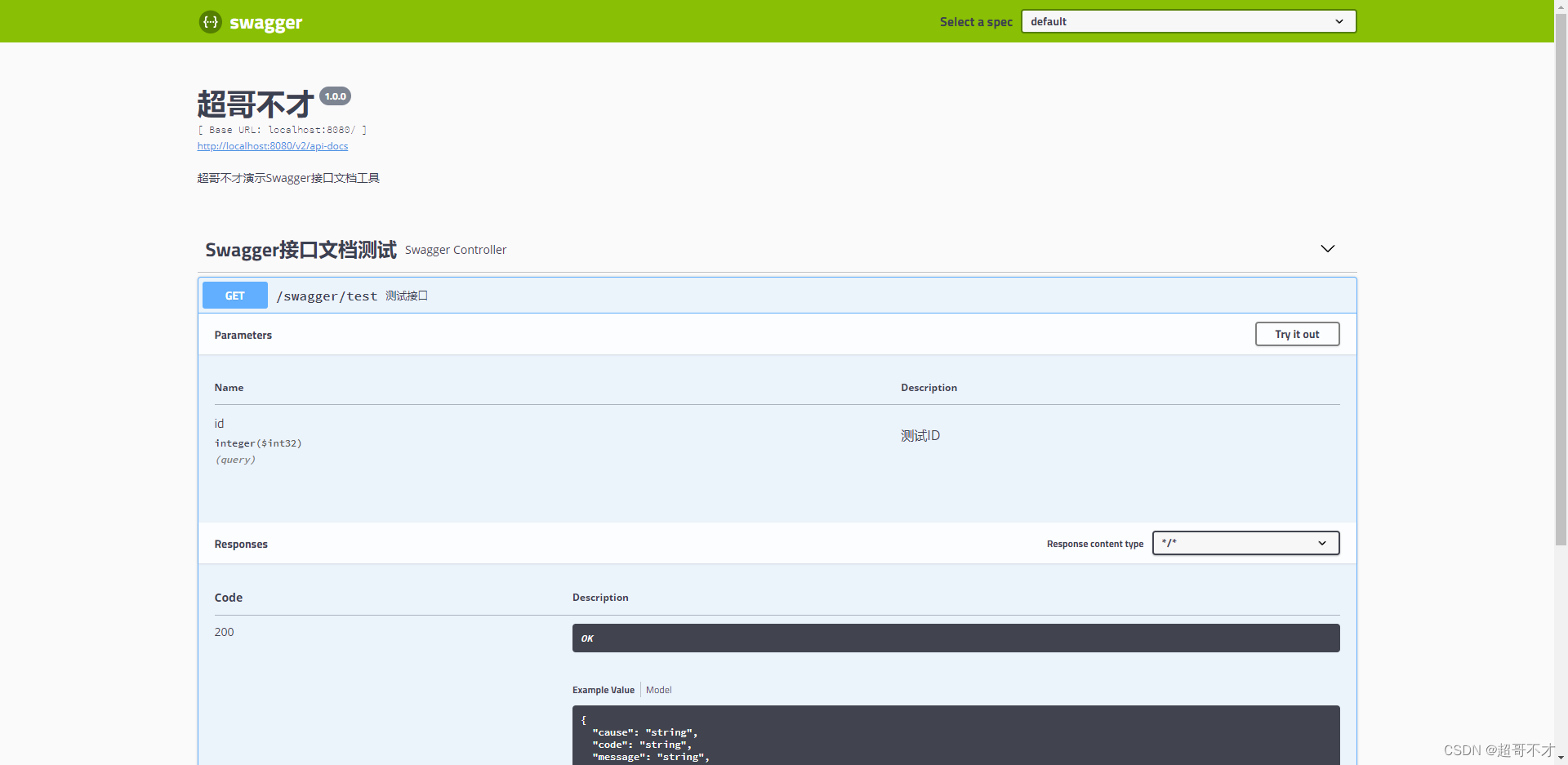Click the 200 response code
1568x765 pixels.
(224, 632)
